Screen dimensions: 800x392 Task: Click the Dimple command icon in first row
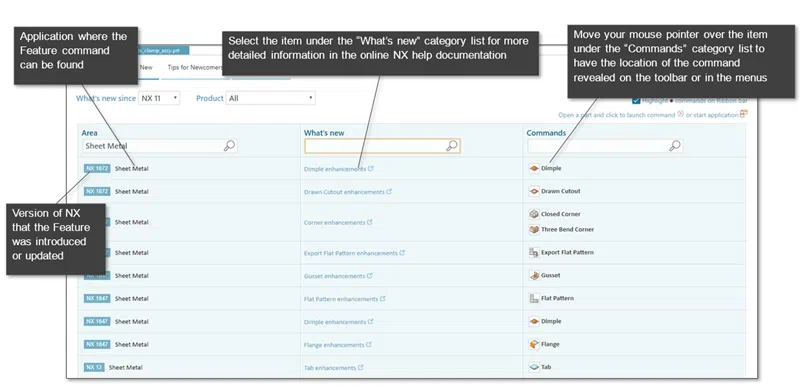(534, 168)
